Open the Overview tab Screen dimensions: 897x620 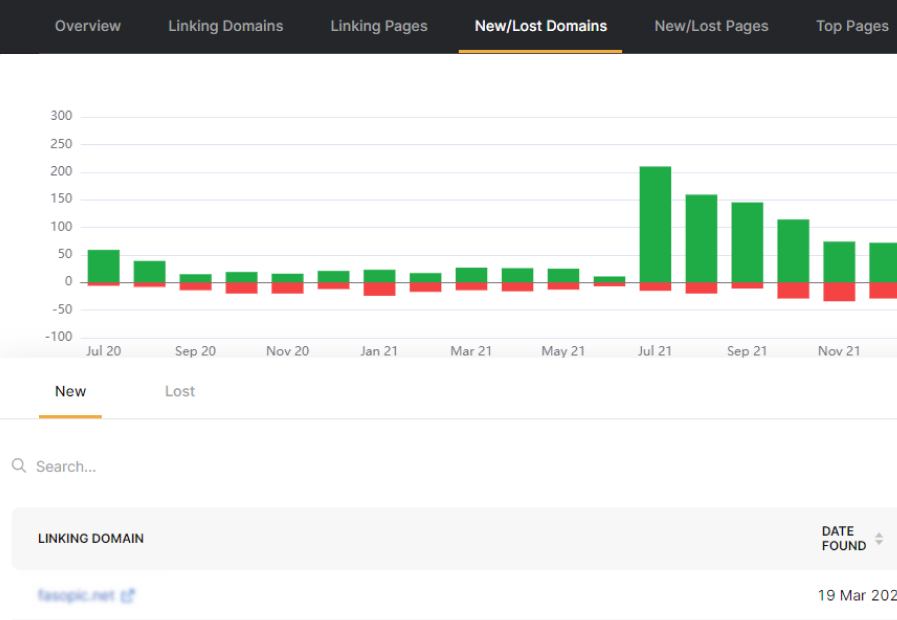[x=88, y=26]
